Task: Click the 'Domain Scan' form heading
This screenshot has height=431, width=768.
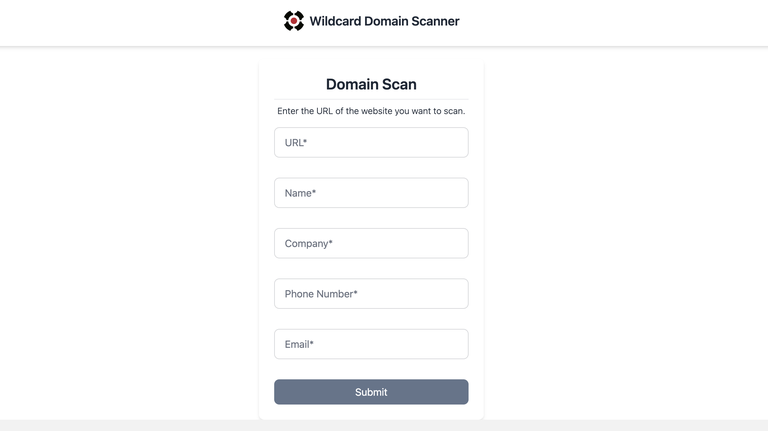Action: [x=371, y=84]
